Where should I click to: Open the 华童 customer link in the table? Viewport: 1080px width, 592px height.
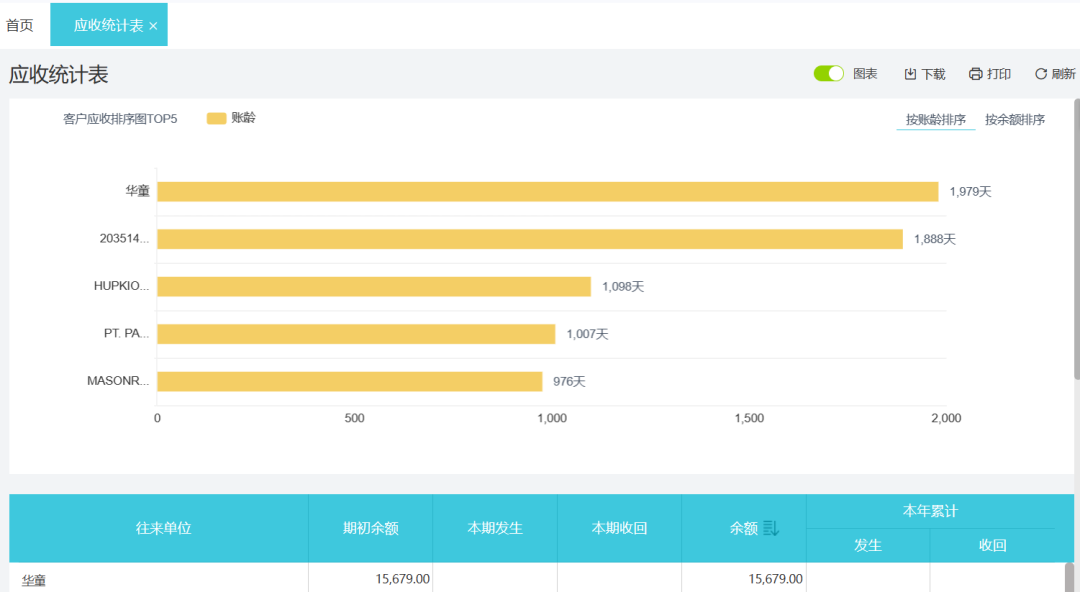(34, 579)
